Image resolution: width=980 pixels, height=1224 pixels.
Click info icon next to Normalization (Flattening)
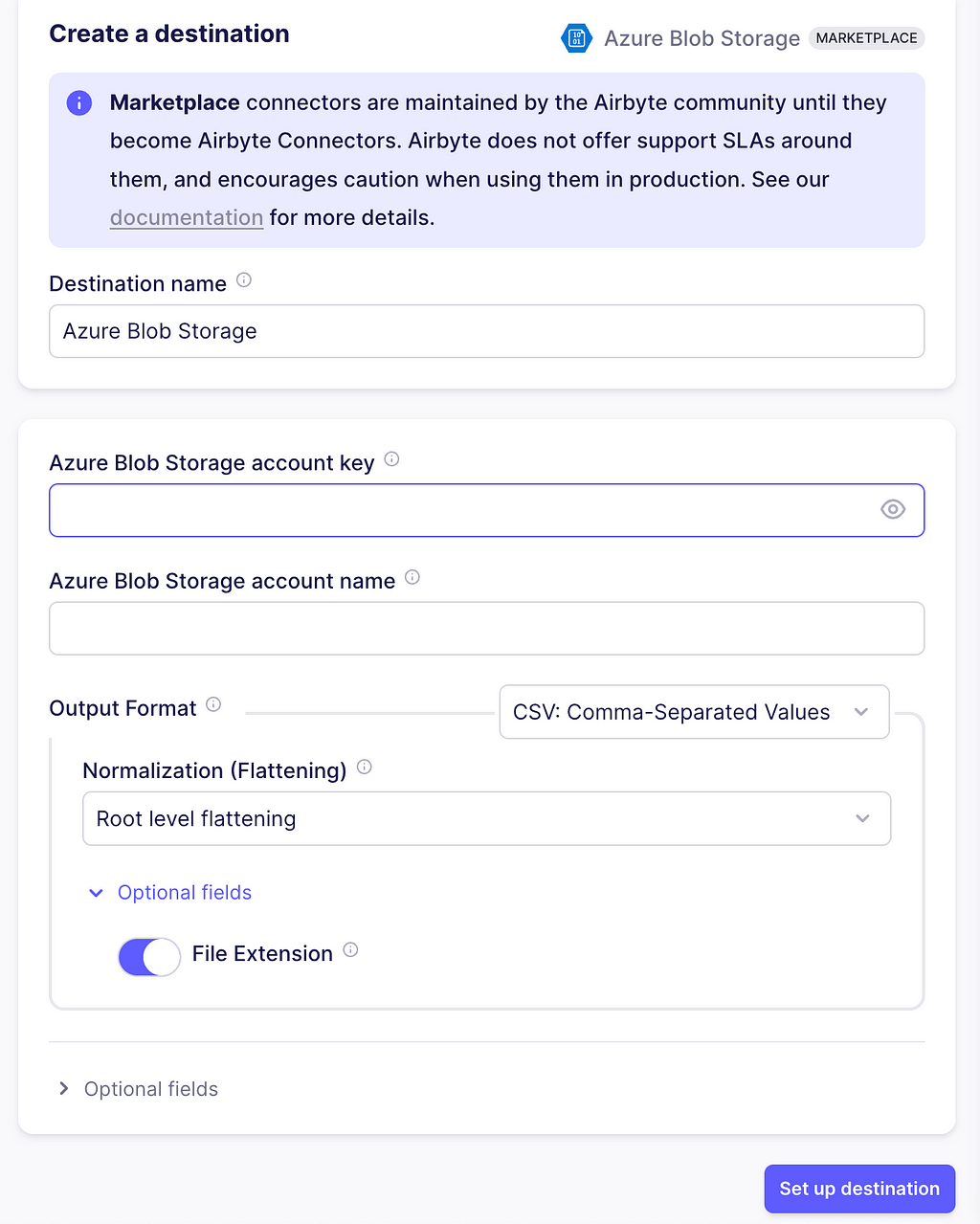click(x=364, y=767)
